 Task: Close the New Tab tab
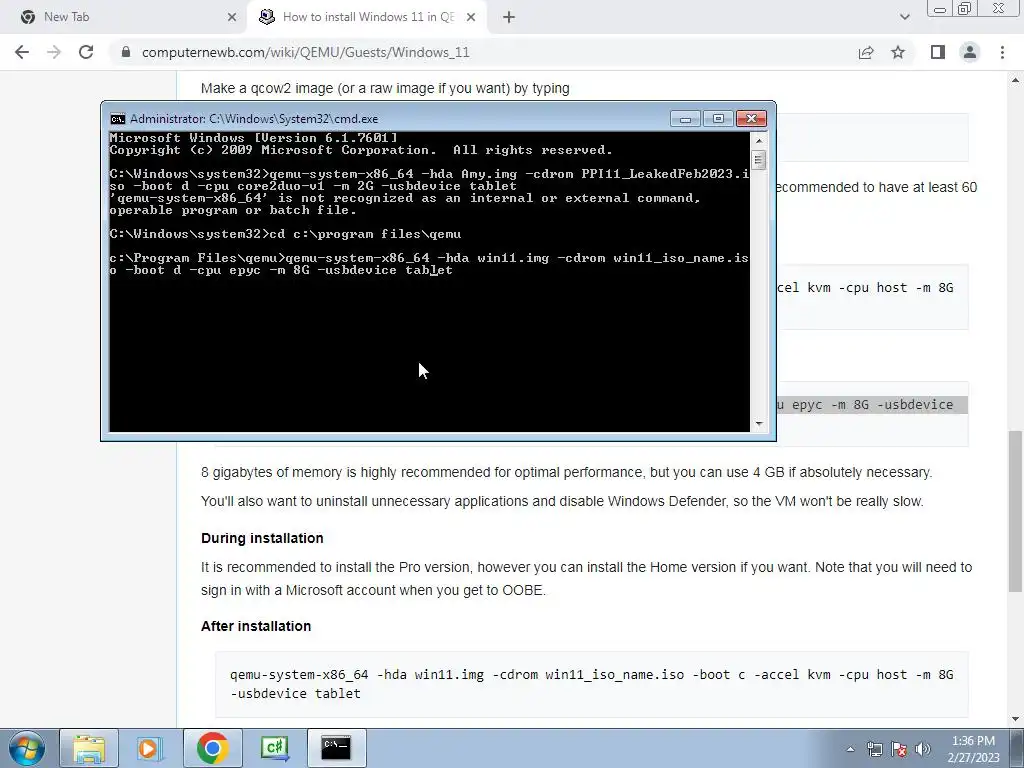(232, 17)
